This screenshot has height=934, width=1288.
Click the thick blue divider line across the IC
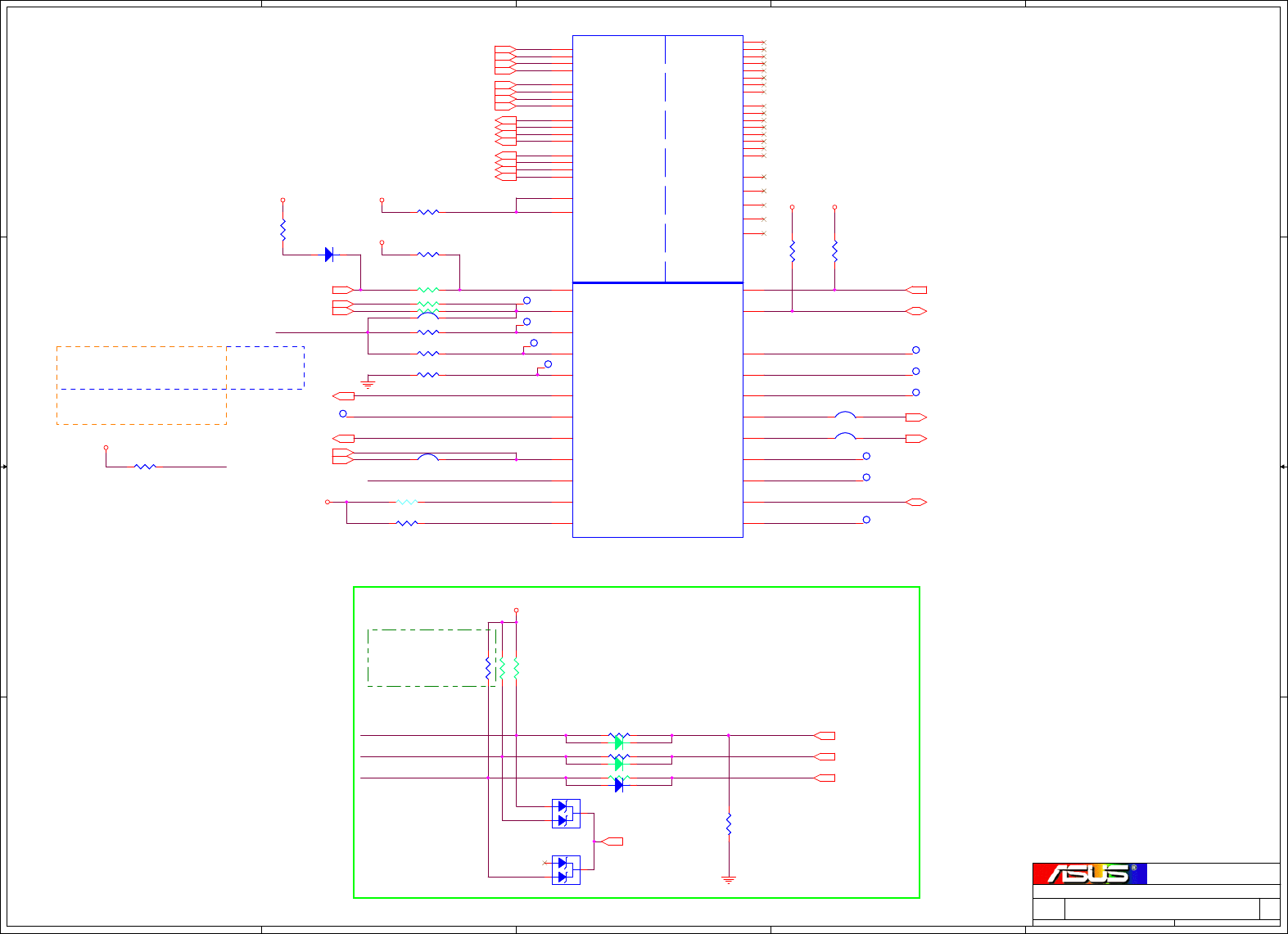coord(658,282)
